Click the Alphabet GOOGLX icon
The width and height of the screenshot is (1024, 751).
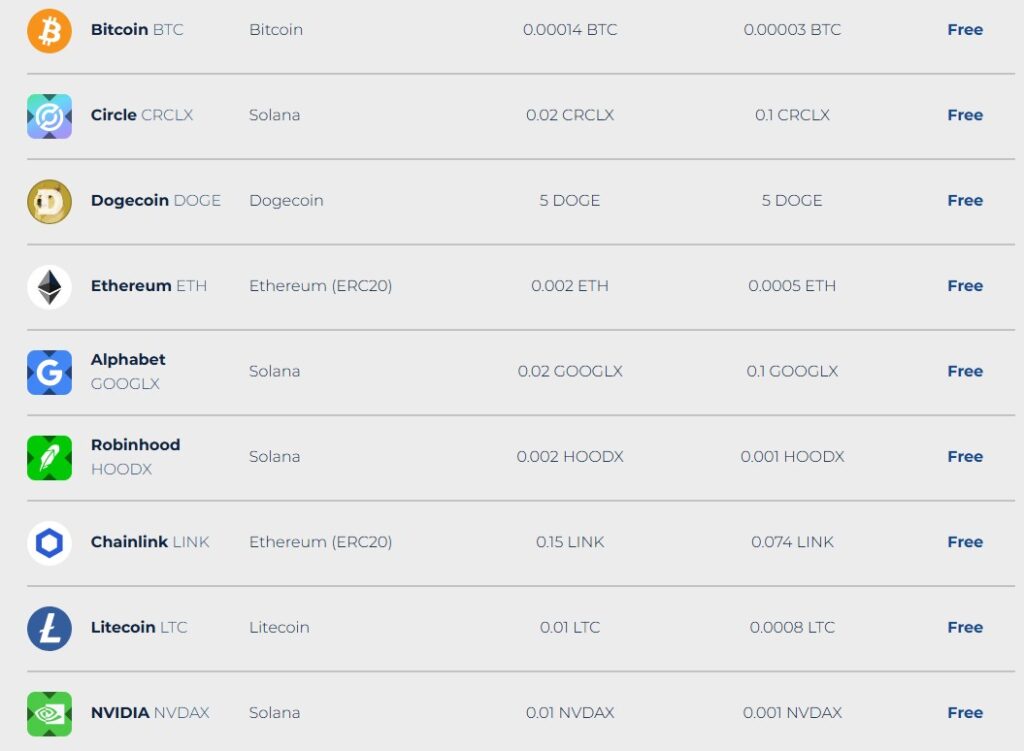[48, 371]
